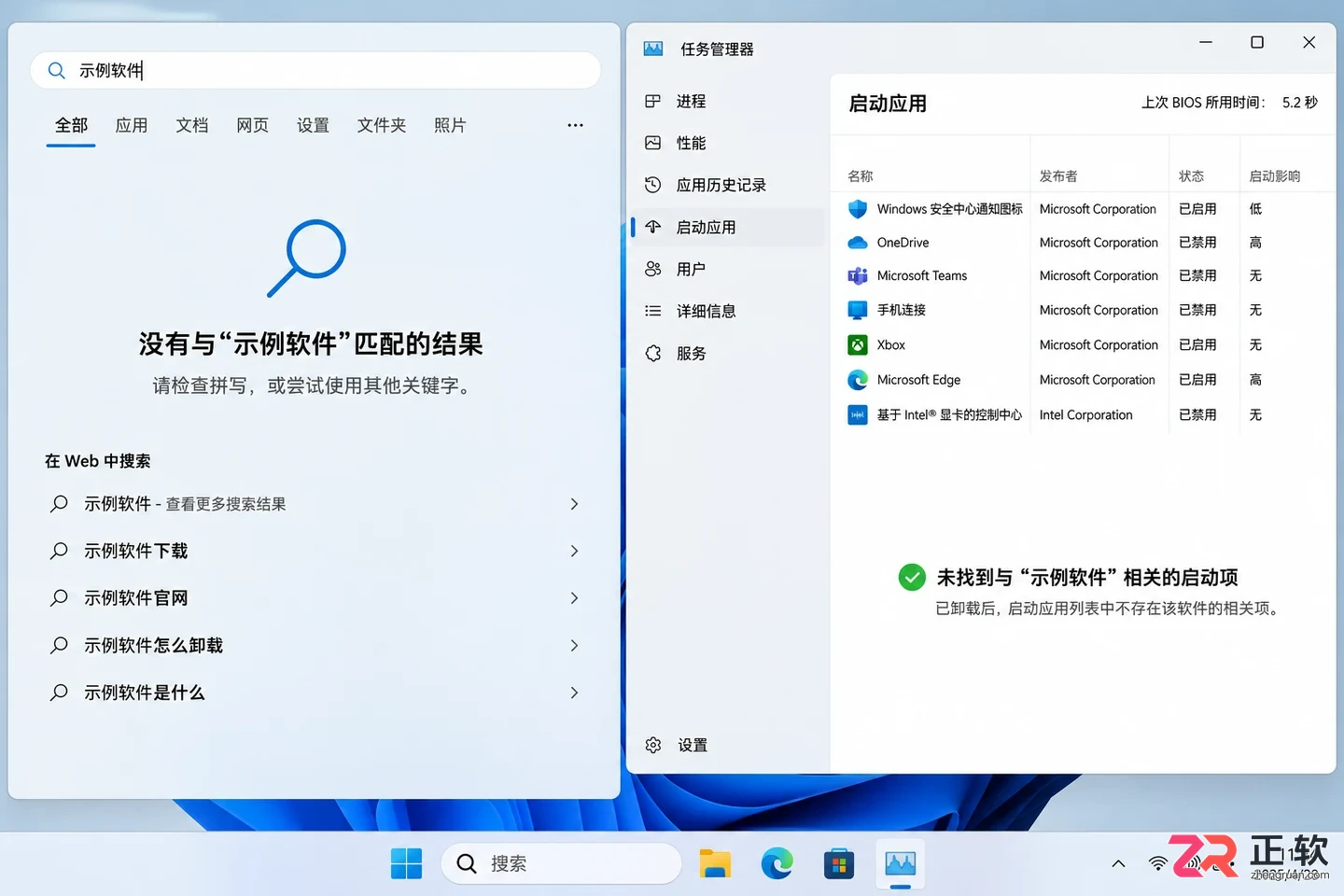This screenshot has width=1344, height=896.
Task: Switch search filter to 全部 tab
Action: pyautogui.click(x=71, y=125)
